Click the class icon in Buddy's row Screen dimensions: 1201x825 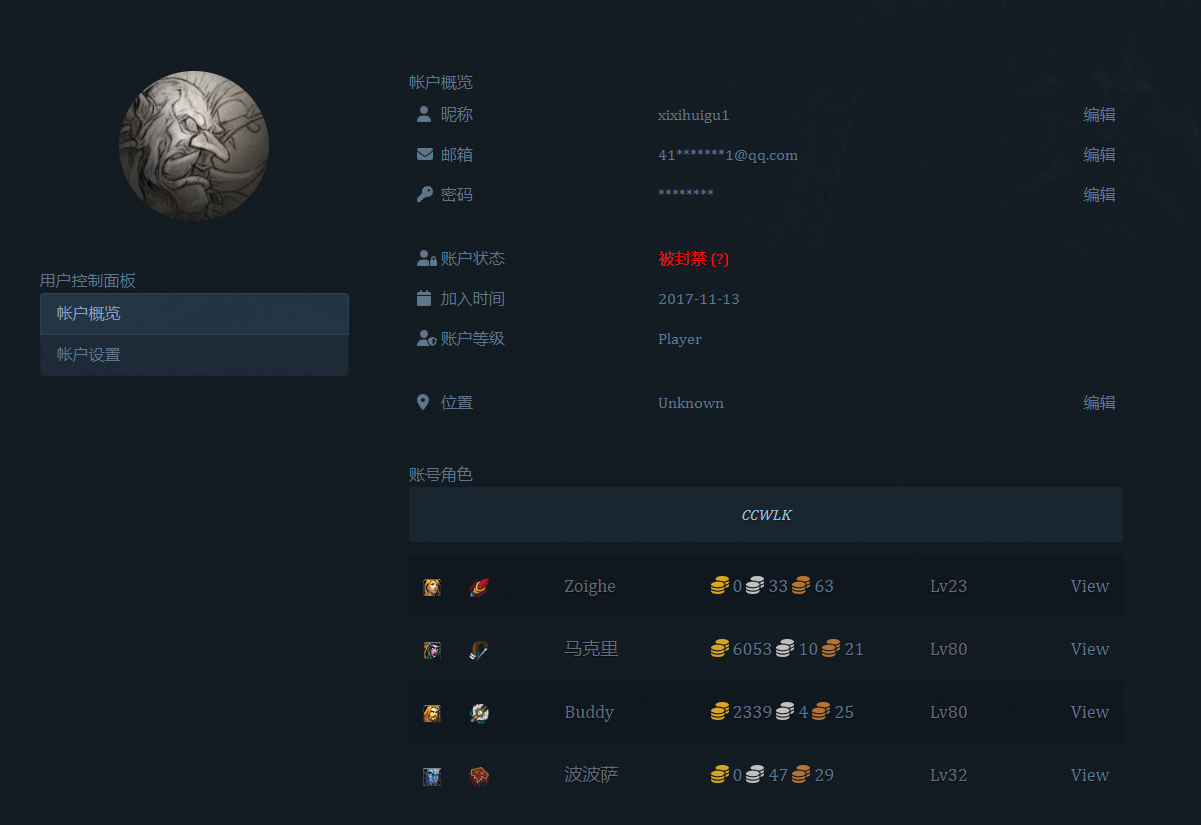tap(479, 713)
